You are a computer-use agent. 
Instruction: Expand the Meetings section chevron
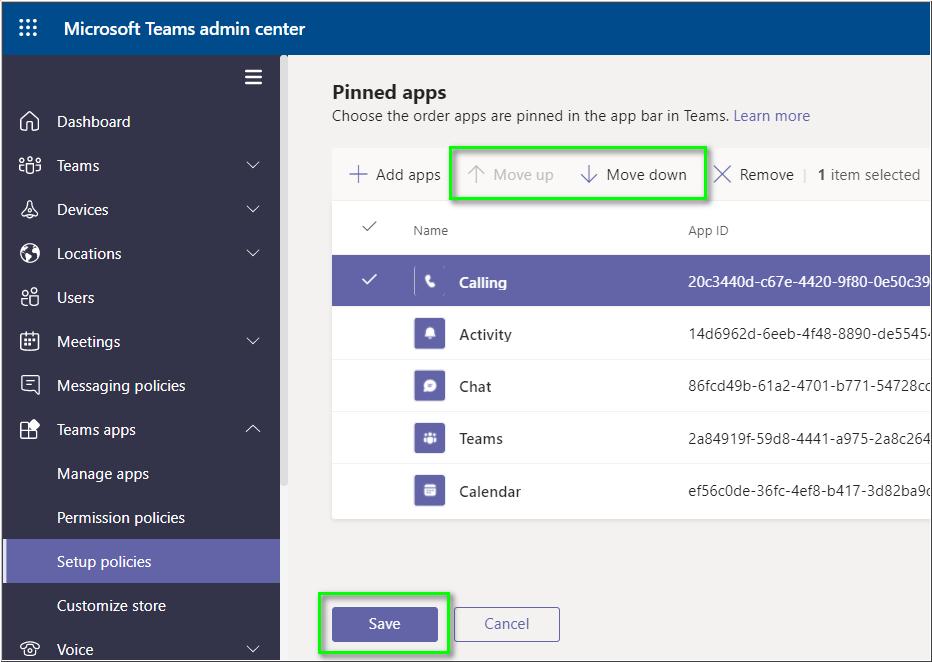point(253,341)
